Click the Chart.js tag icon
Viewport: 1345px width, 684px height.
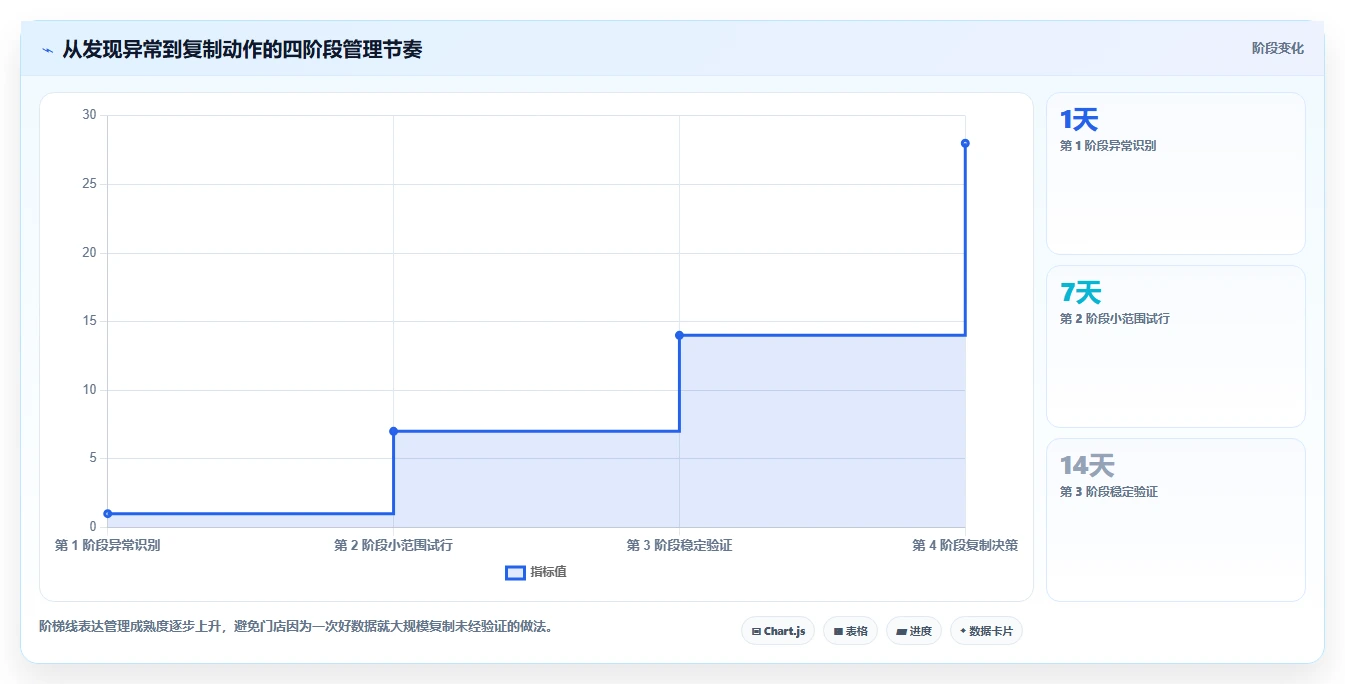[756, 631]
